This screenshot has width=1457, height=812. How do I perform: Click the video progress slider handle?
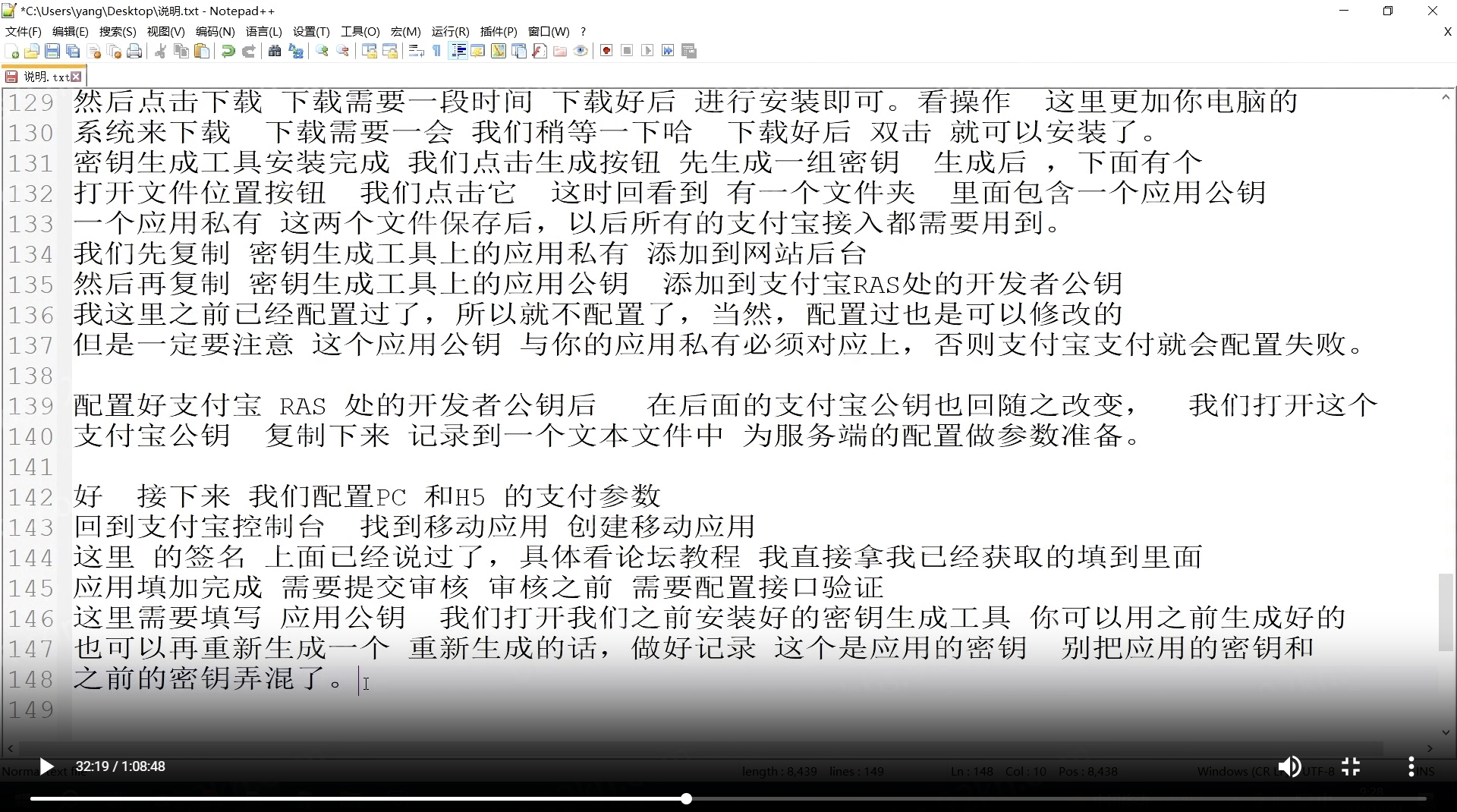(x=686, y=798)
